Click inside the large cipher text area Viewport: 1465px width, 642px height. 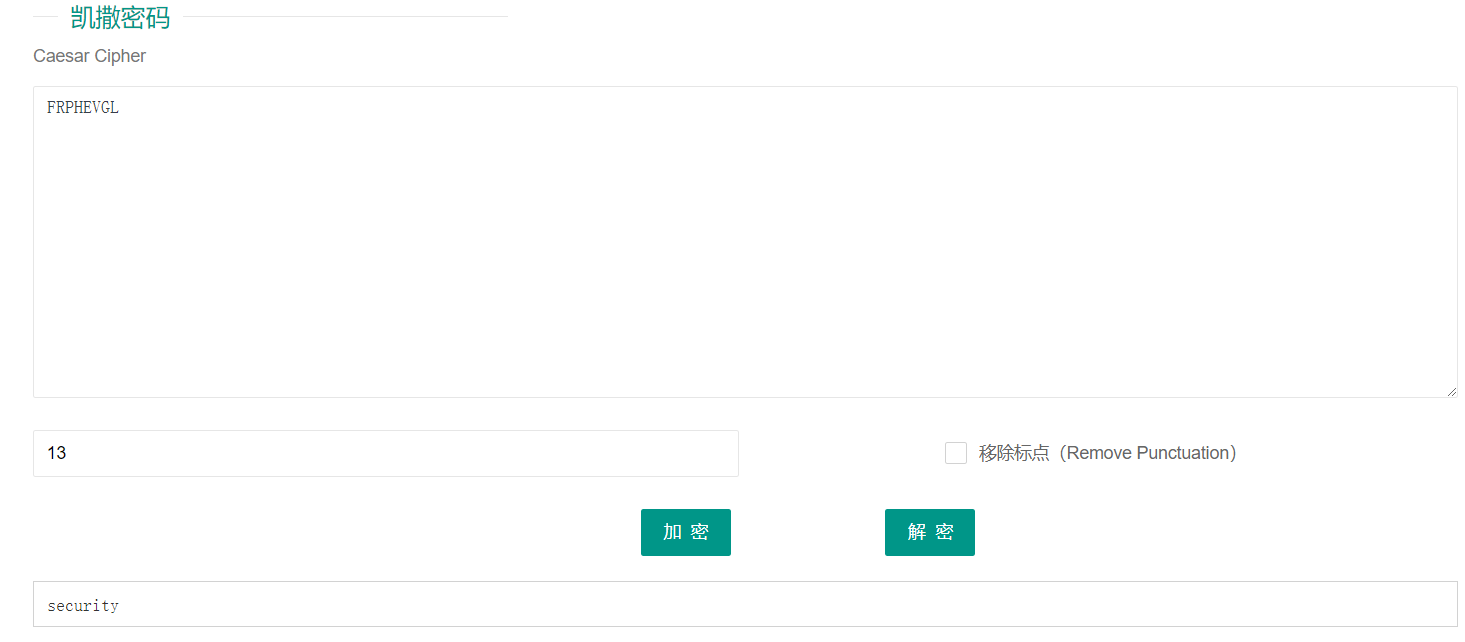tap(745, 242)
